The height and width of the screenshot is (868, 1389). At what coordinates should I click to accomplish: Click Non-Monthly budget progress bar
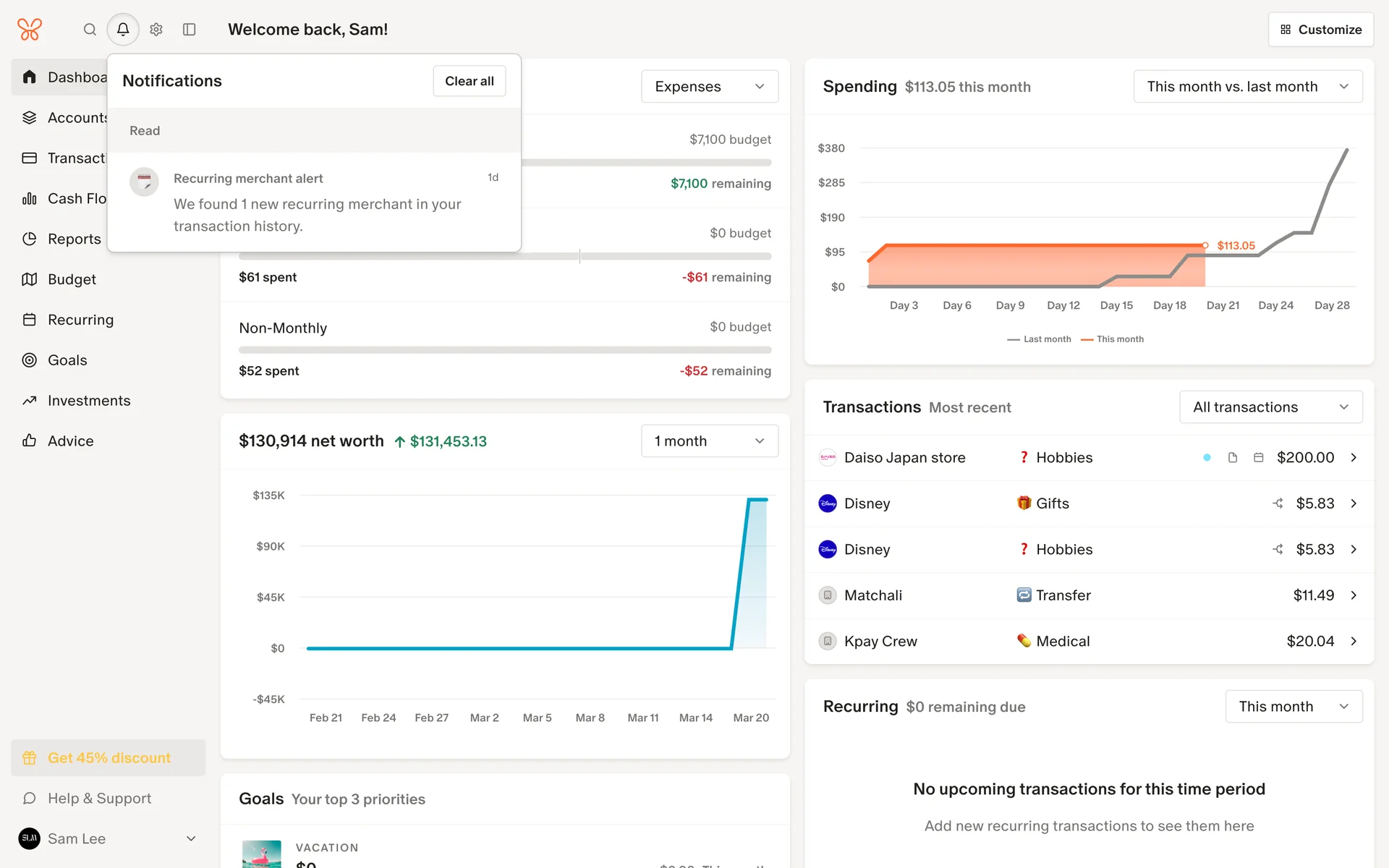pyautogui.click(x=504, y=350)
